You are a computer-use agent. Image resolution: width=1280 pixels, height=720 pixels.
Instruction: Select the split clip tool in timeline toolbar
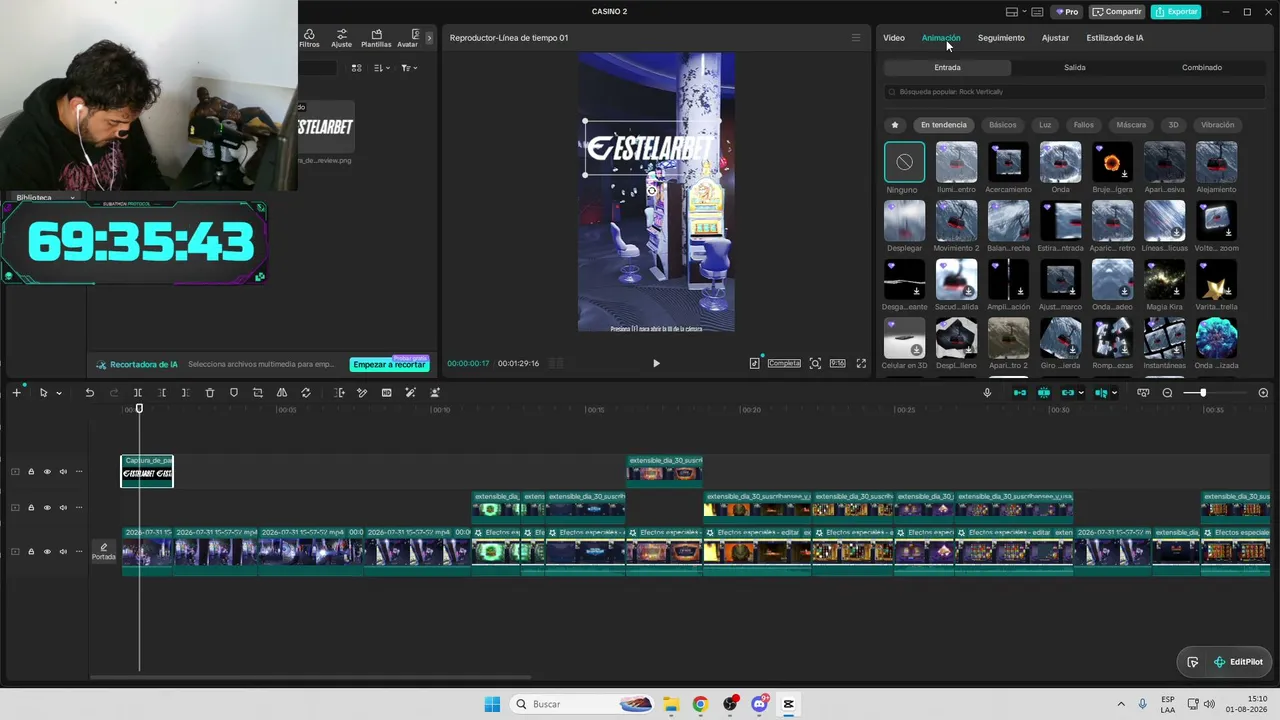(x=138, y=393)
